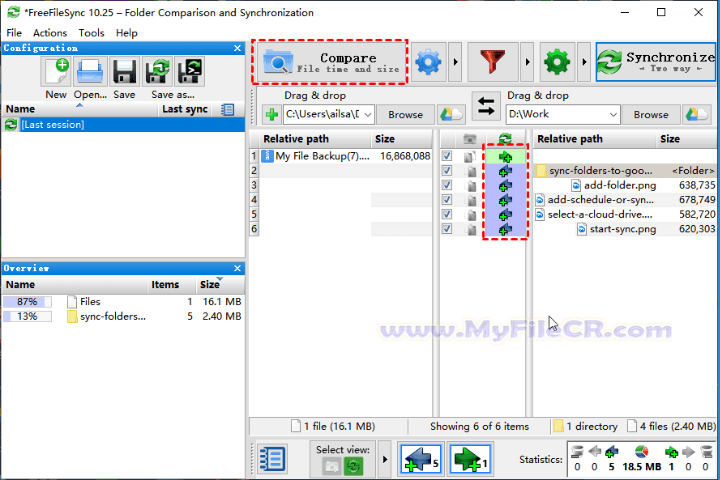The image size is (720, 480).
Task: Click Browse for the right folder
Action: click(651, 114)
